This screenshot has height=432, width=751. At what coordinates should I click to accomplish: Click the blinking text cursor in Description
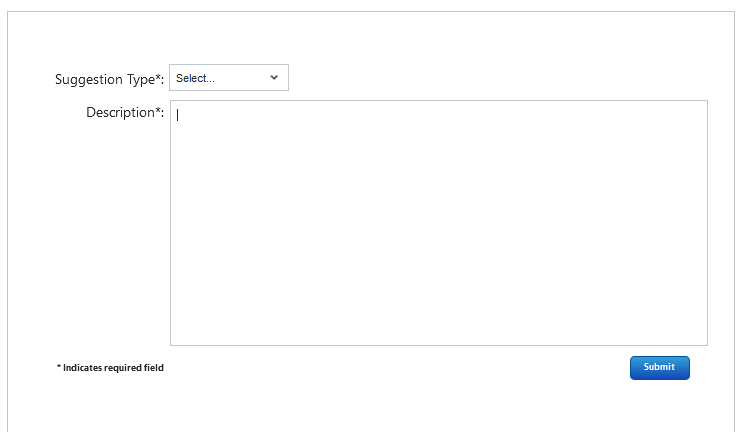(178, 114)
